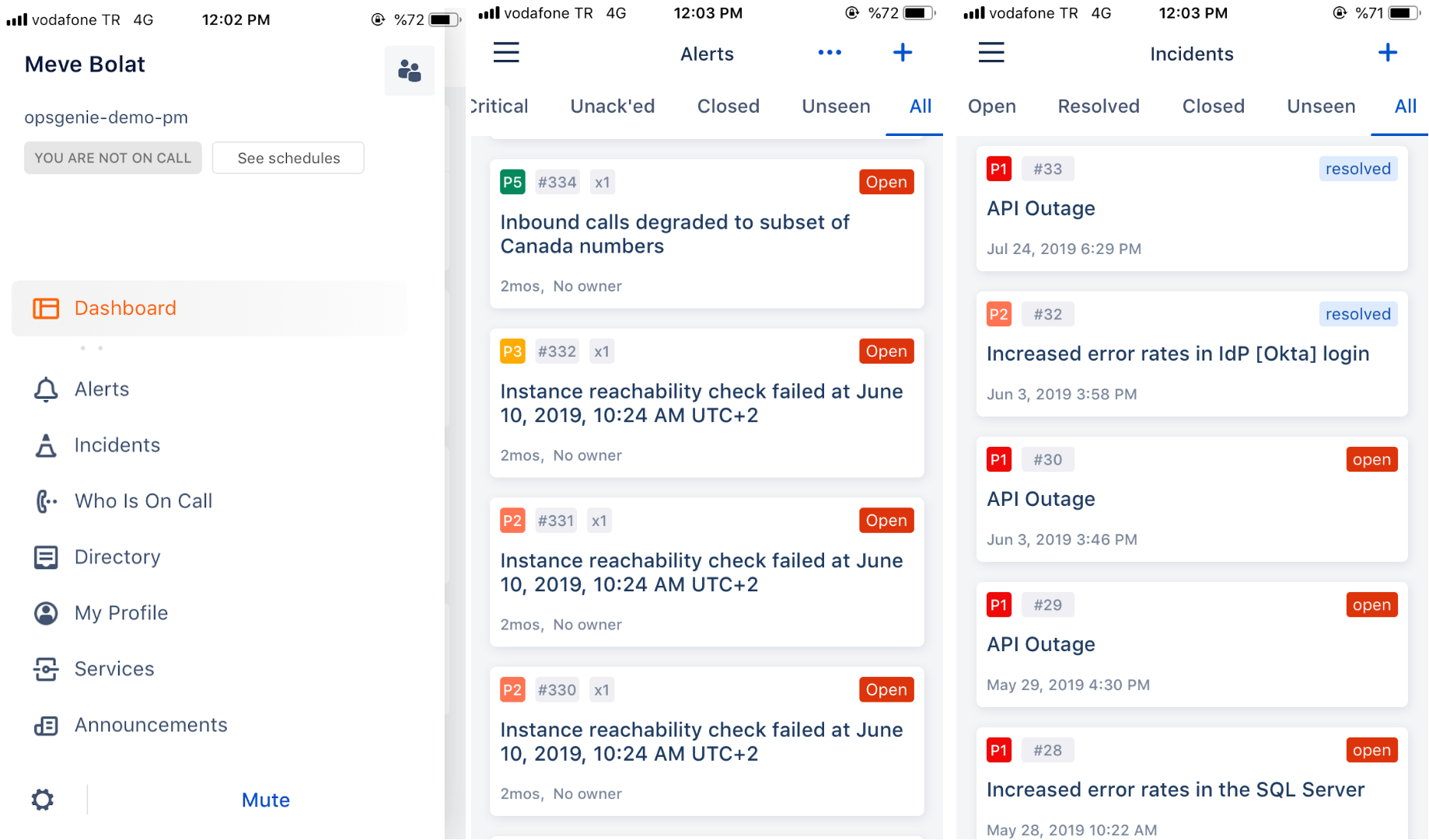
Task: Open hamburger menu on Incidents screen
Action: (x=991, y=53)
